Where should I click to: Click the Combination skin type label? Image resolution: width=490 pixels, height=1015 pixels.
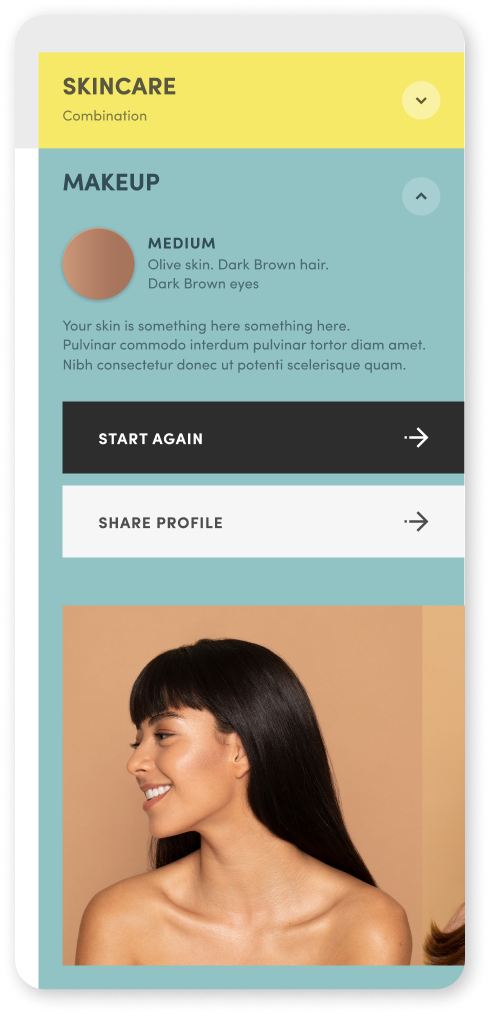[x=105, y=116]
